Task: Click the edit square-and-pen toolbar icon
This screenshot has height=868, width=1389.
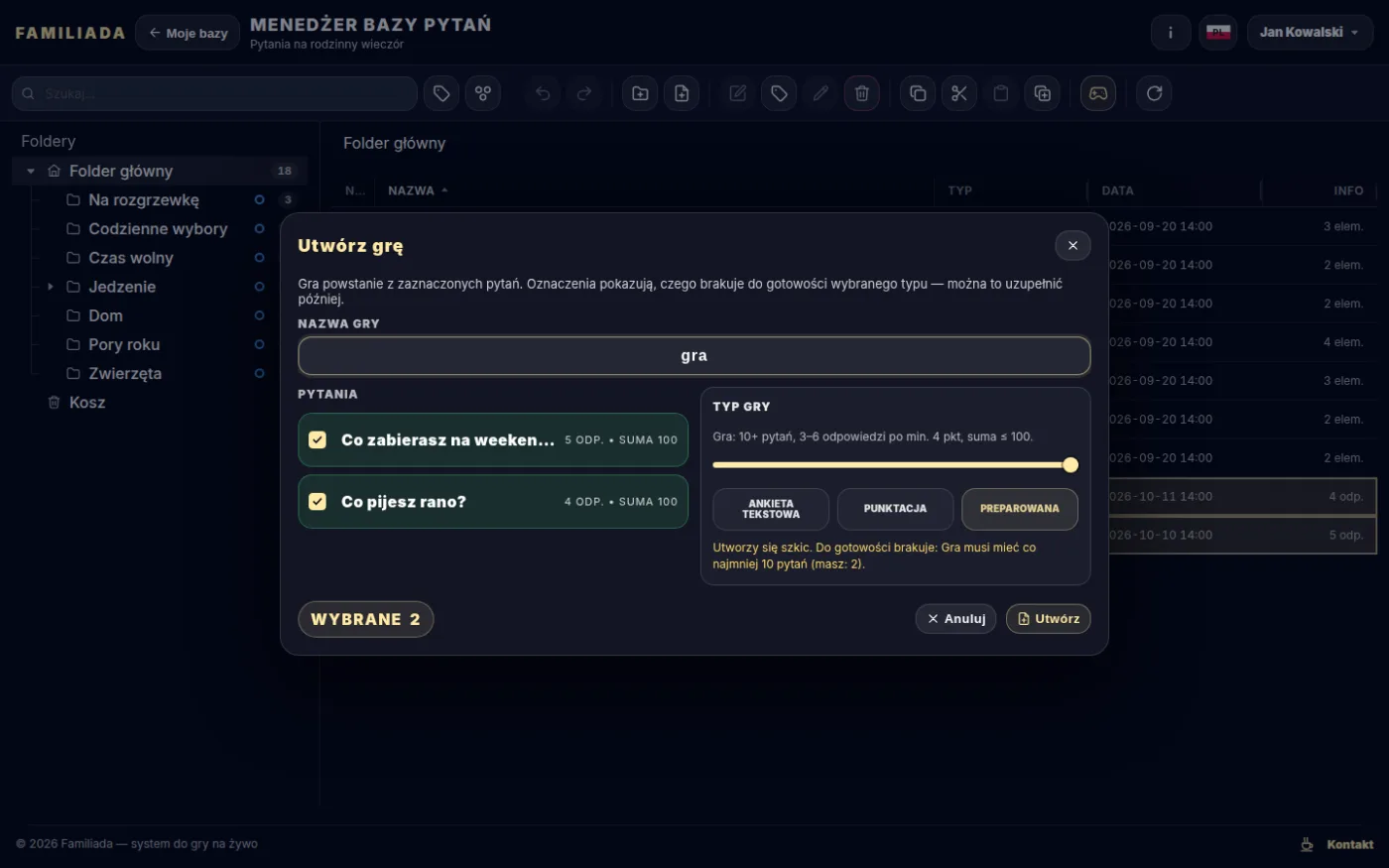Action: click(737, 93)
